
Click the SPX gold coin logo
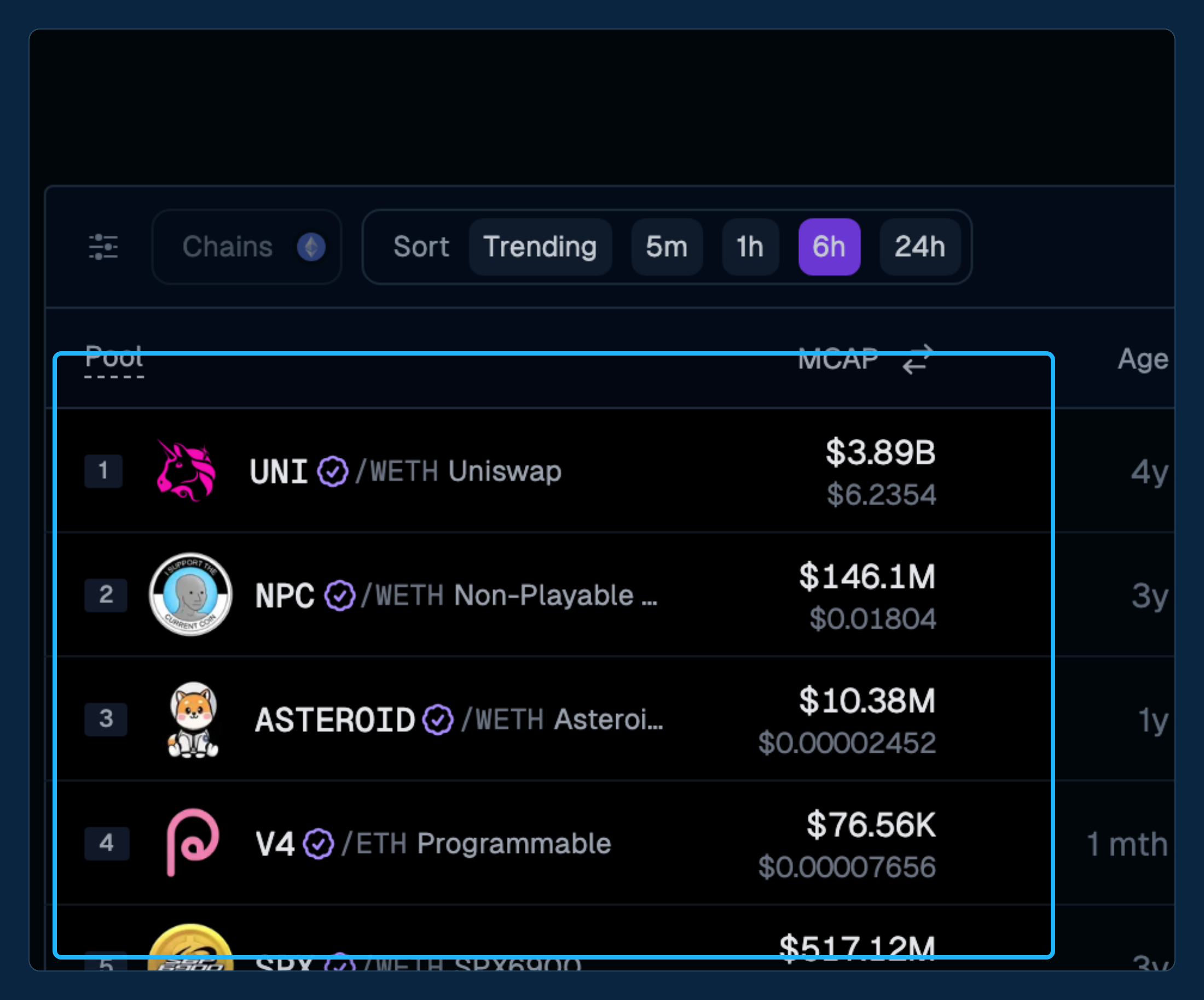(191, 947)
